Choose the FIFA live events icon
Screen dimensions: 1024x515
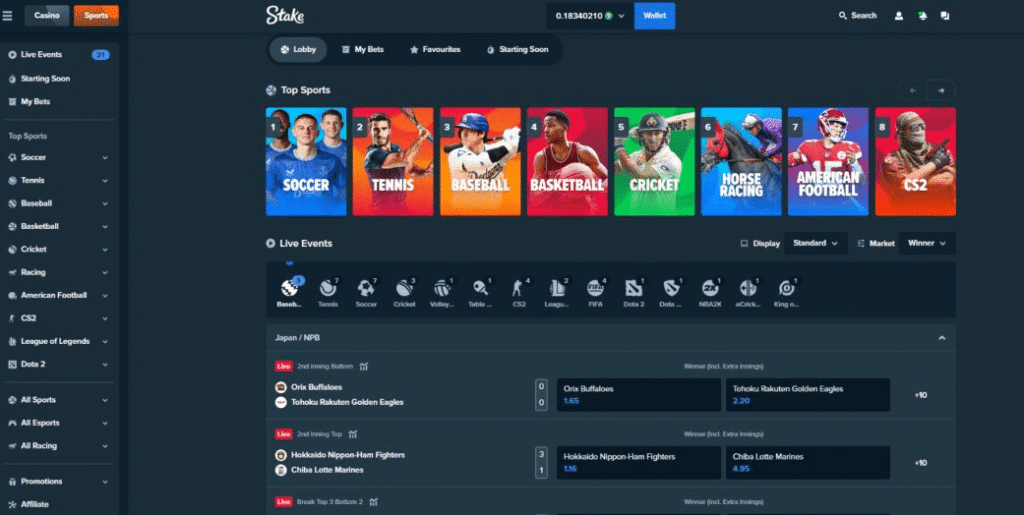[596, 291]
